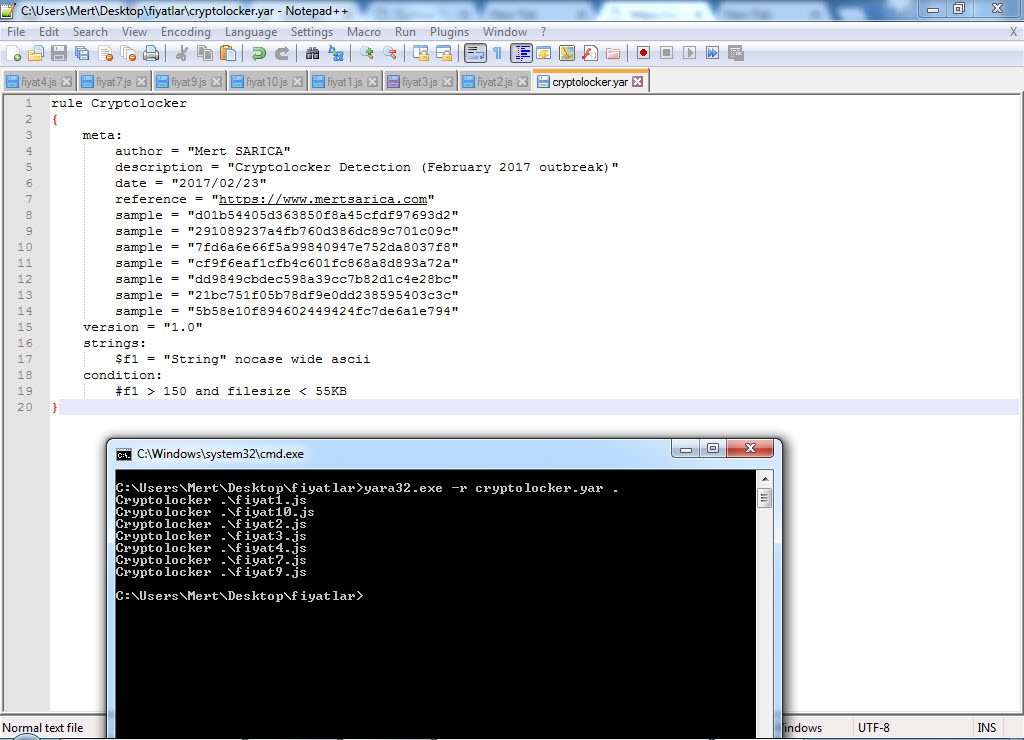Close the fiyat4.js tab
The height and width of the screenshot is (740, 1024).
(67, 82)
